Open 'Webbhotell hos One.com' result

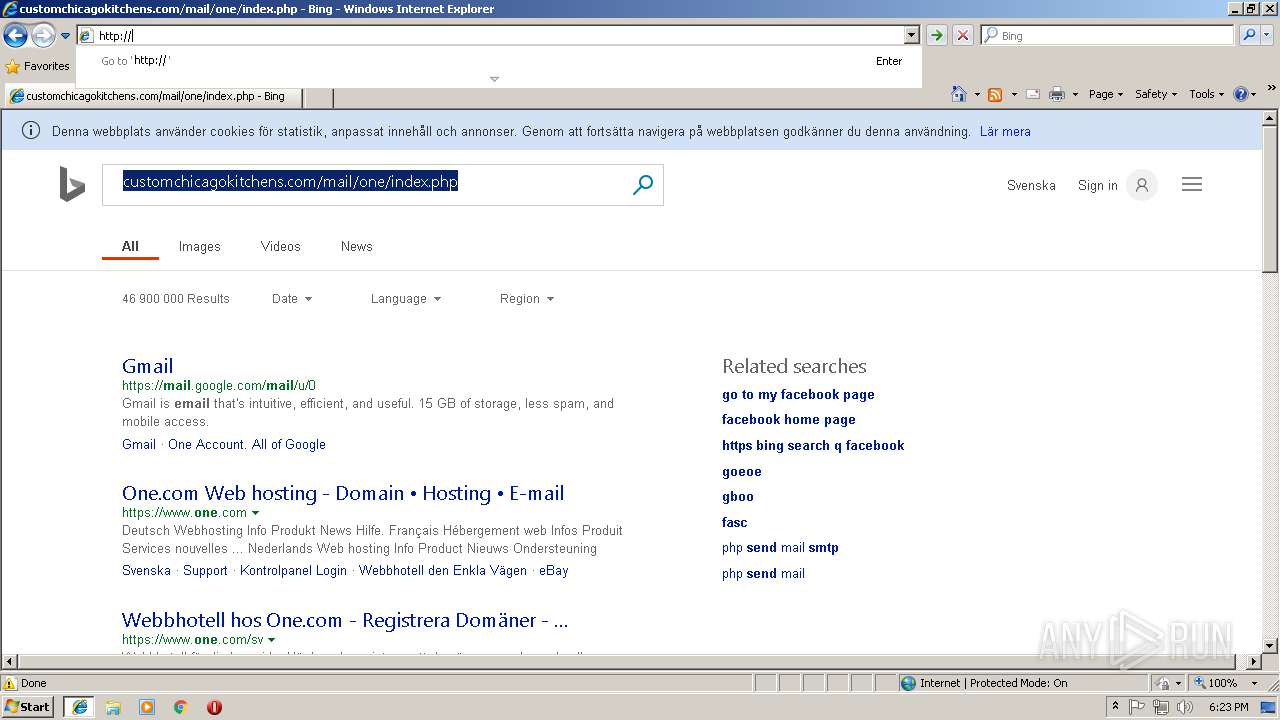click(345, 620)
